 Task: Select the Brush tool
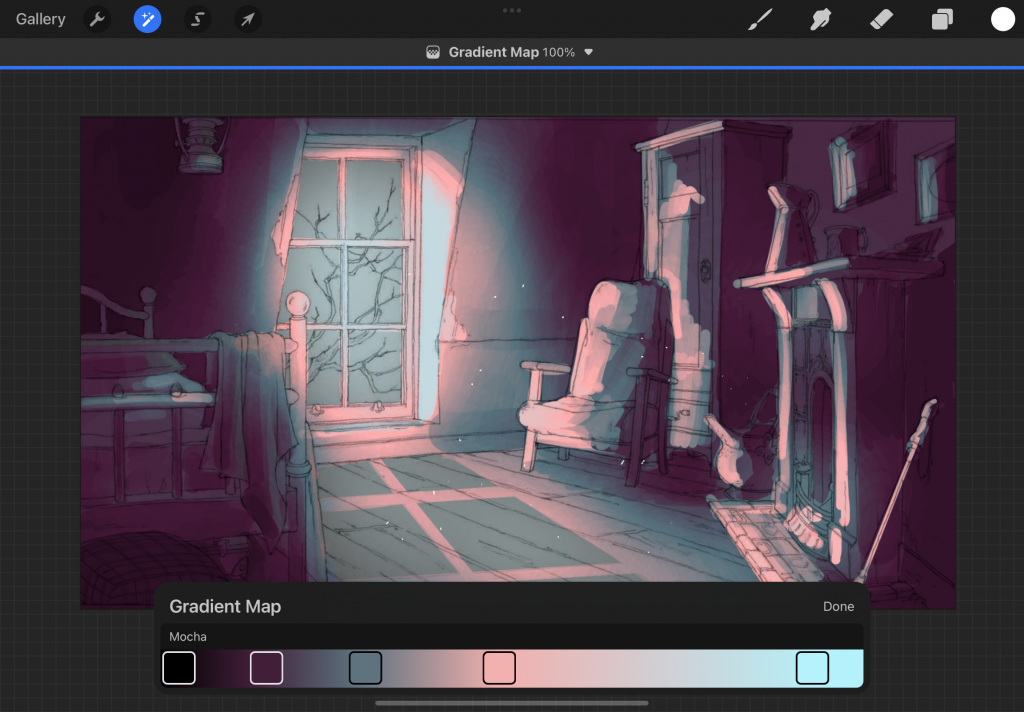click(x=760, y=19)
